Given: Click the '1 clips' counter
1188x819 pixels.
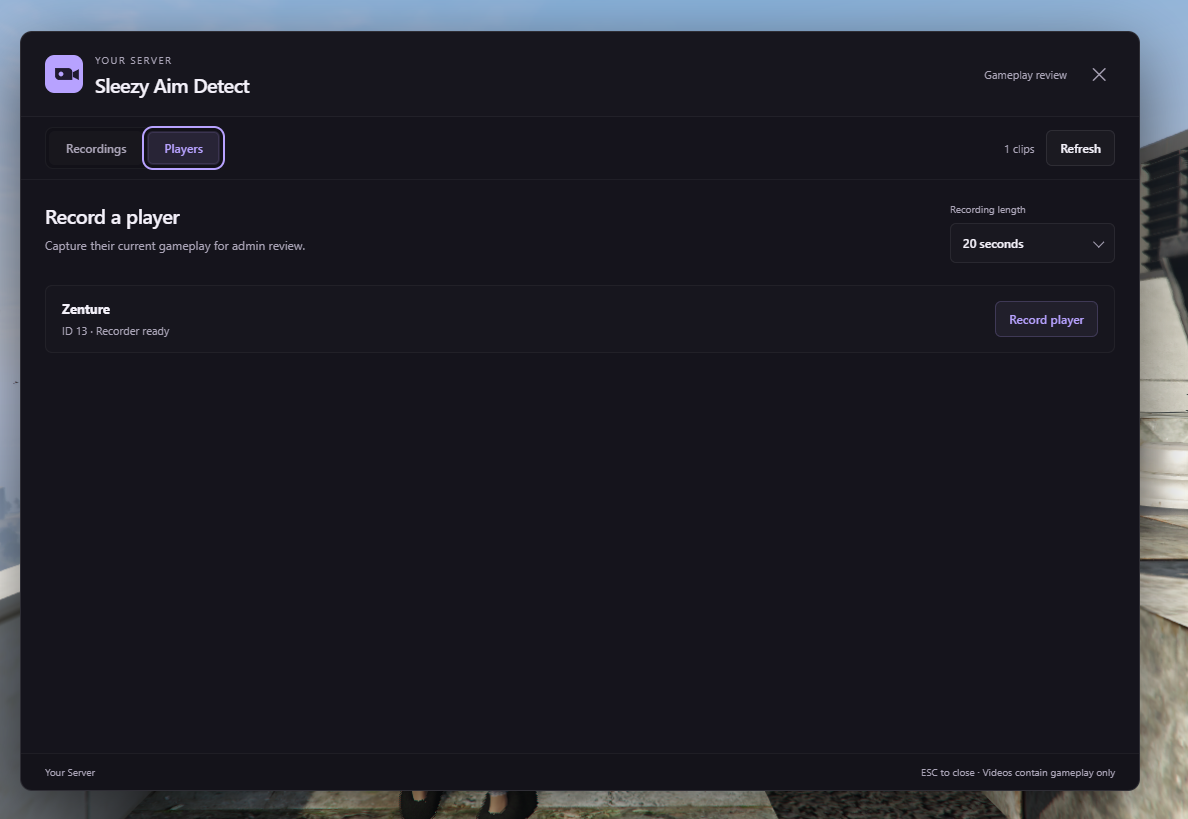Looking at the screenshot, I should coord(1019,149).
